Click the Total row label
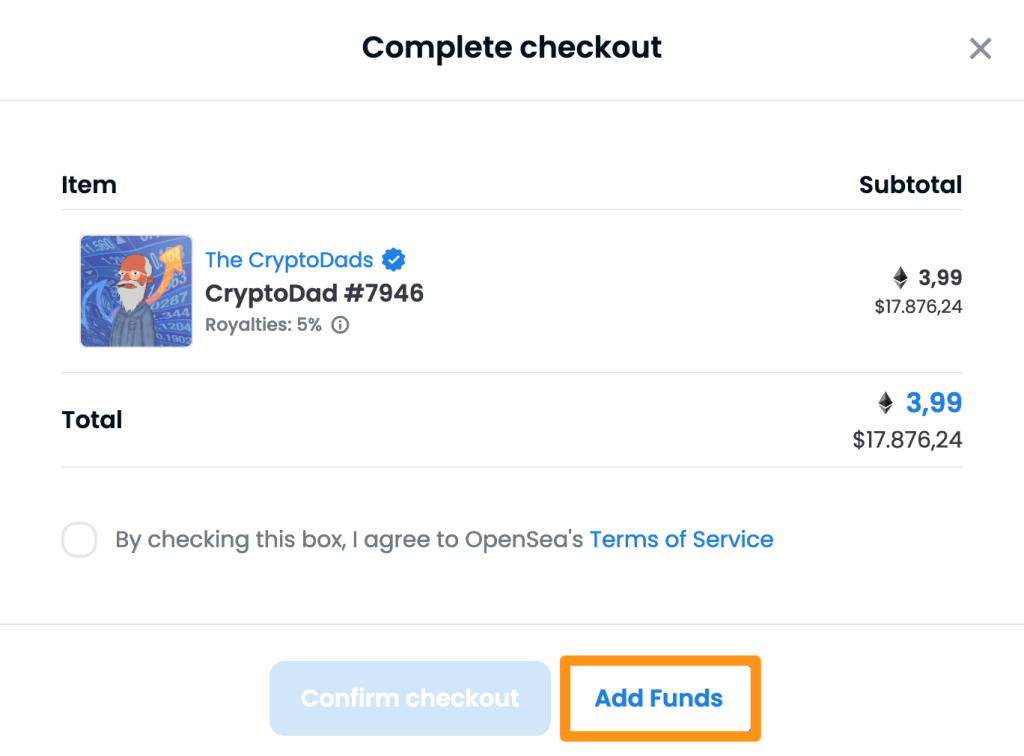This screenshot has width=1024, height=756. click(92, 420)
